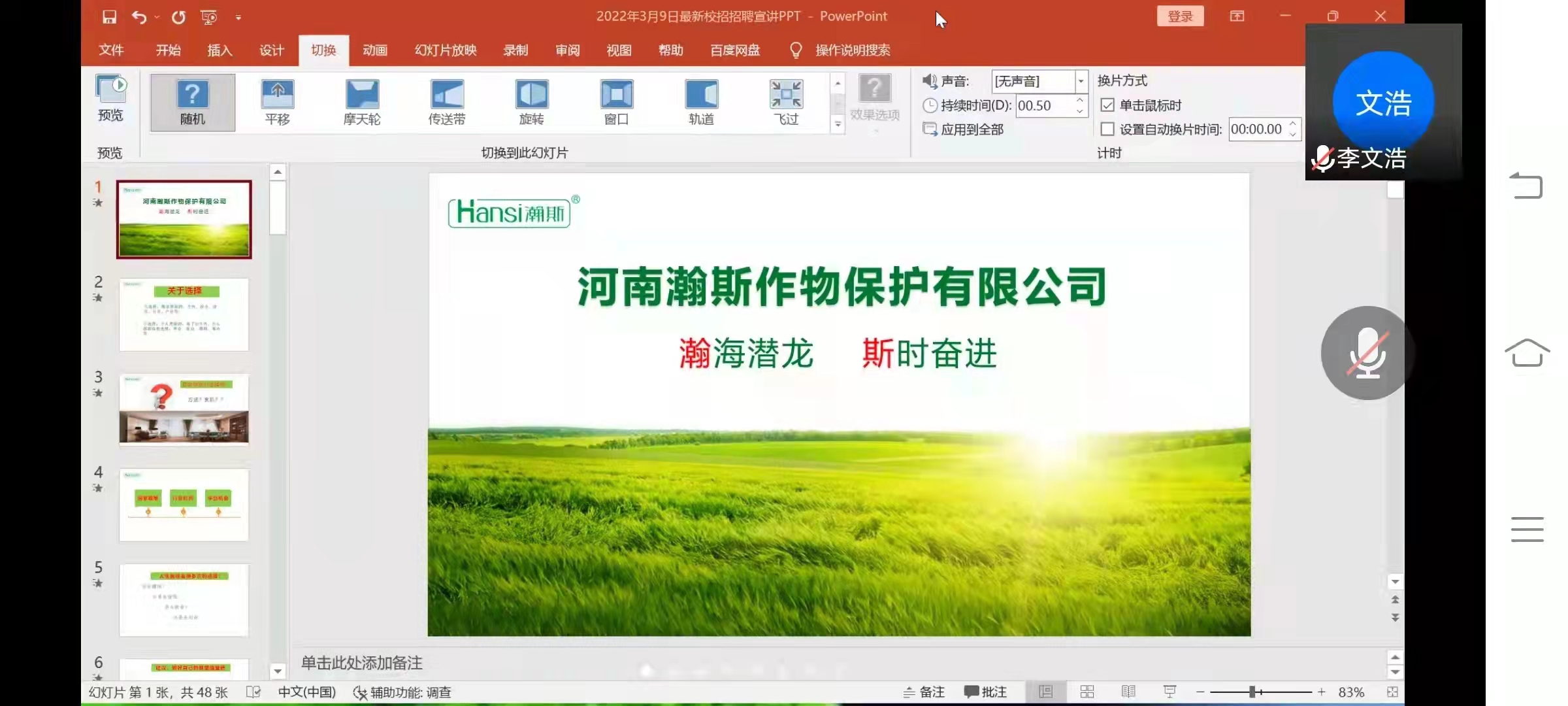This screenshot has height=706, width=1568.
Task: Select the Ferris Wheel (摩天轮) transition
Action: pyautogui.click(x=362, y=102)
